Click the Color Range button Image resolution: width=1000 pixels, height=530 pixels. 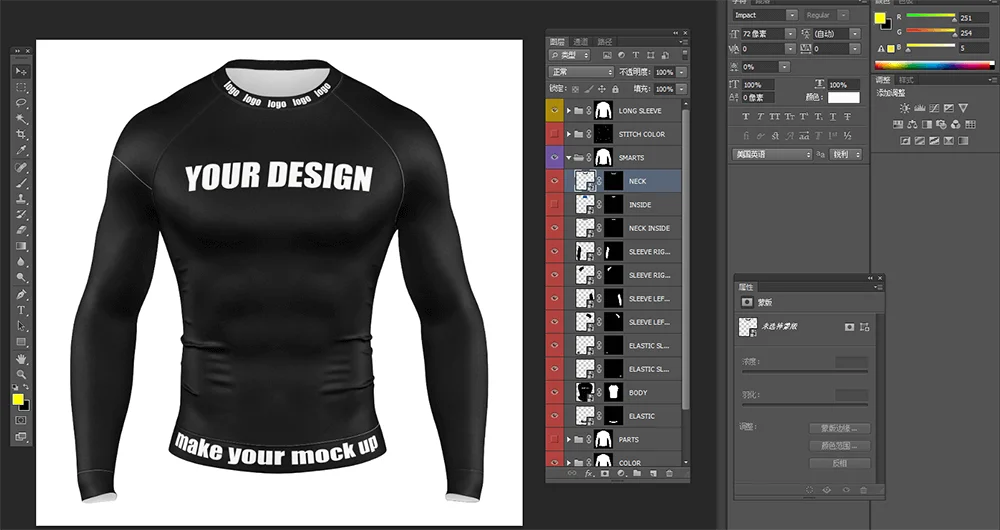840,446
